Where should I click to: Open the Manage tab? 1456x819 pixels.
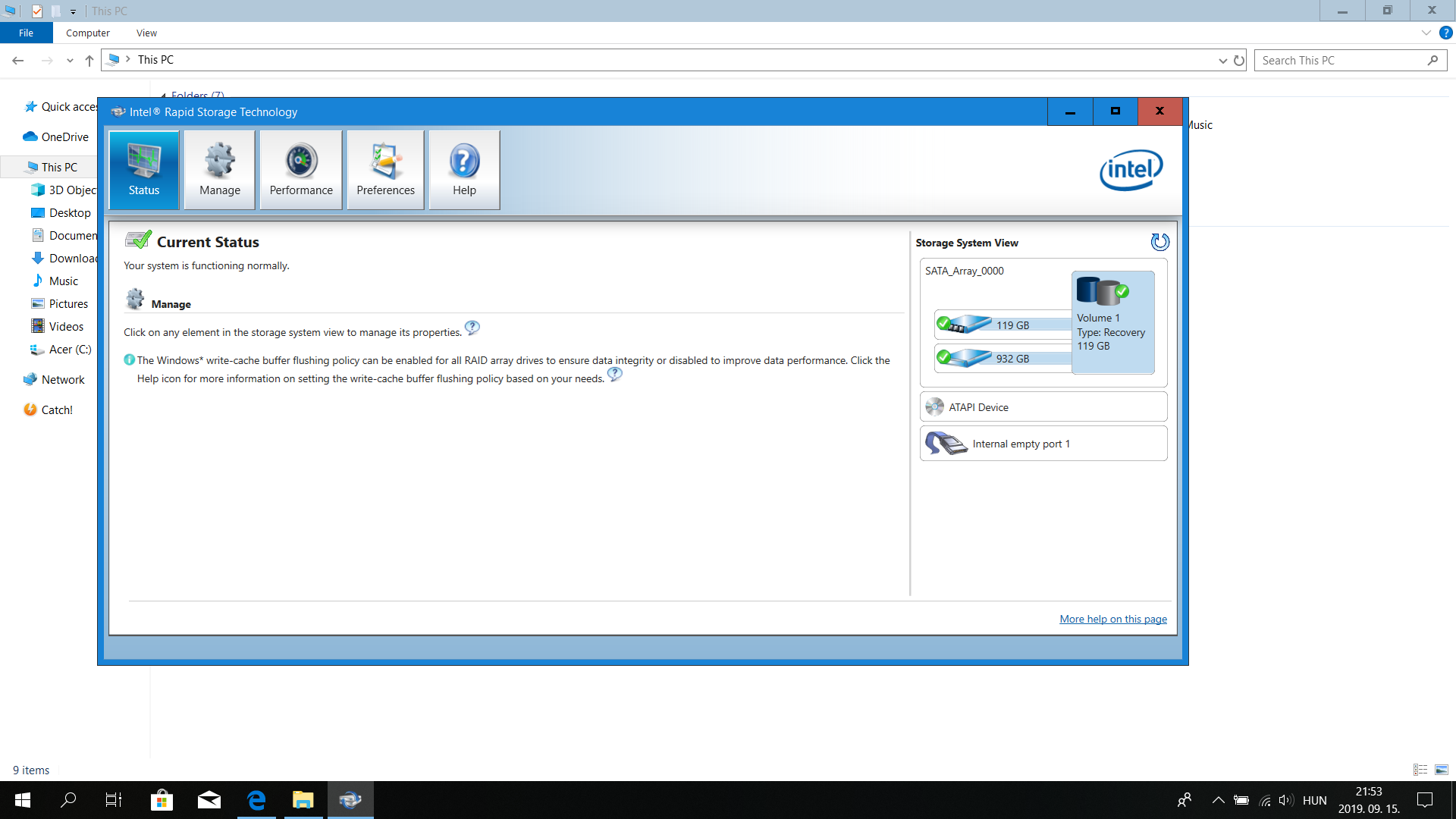click(x=220, y=170)
